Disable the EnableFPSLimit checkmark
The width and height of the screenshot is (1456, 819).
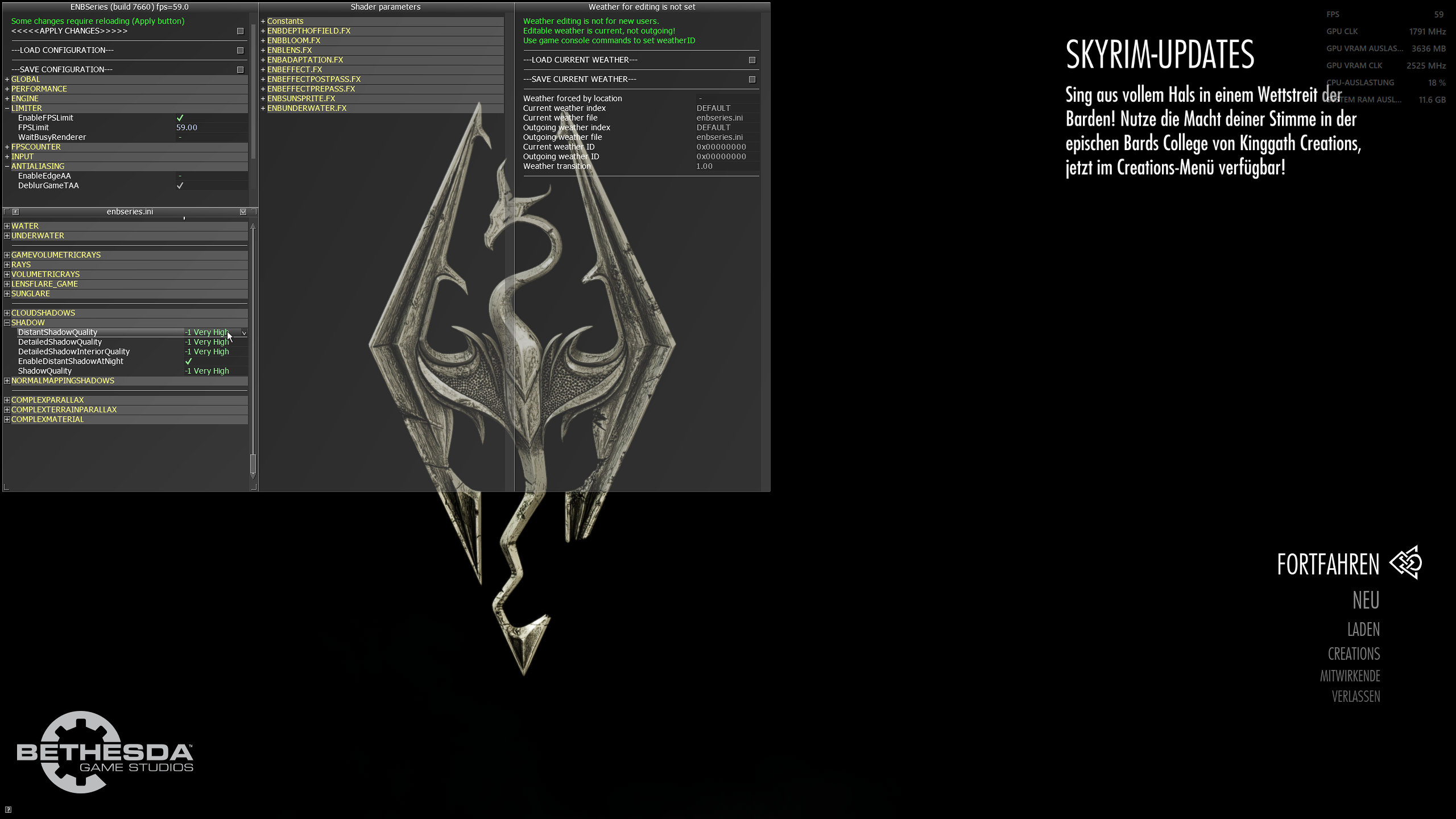click(180, 118)
